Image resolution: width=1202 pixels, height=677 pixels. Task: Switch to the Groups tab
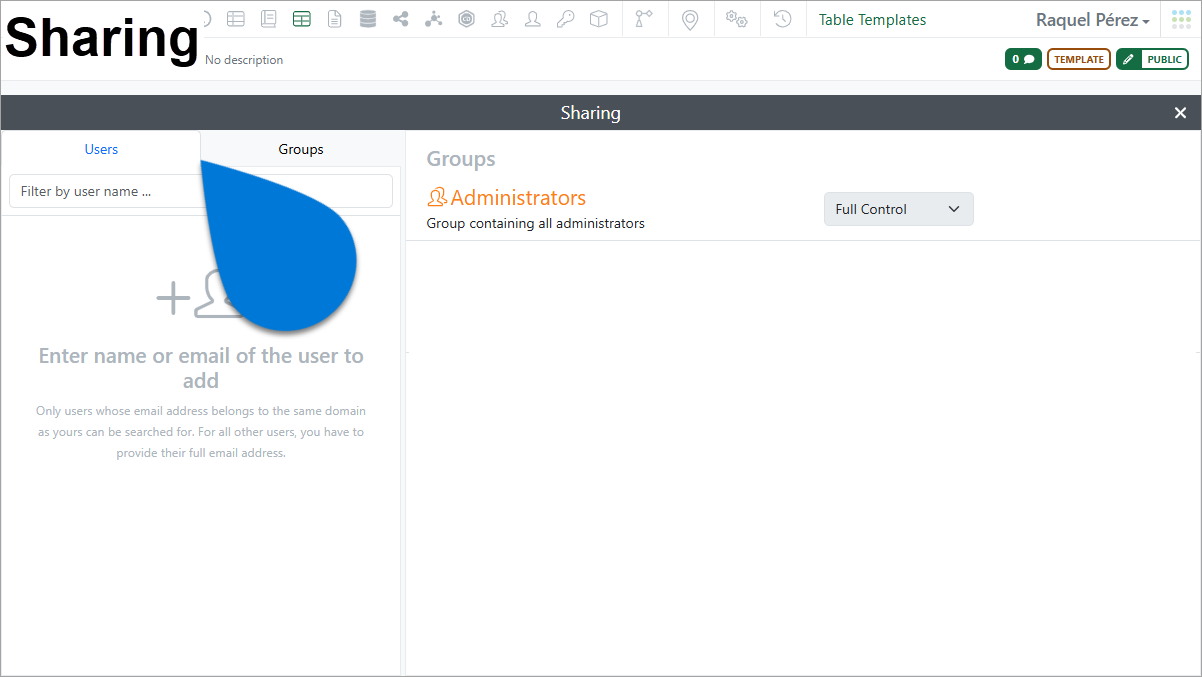[301, 148]
